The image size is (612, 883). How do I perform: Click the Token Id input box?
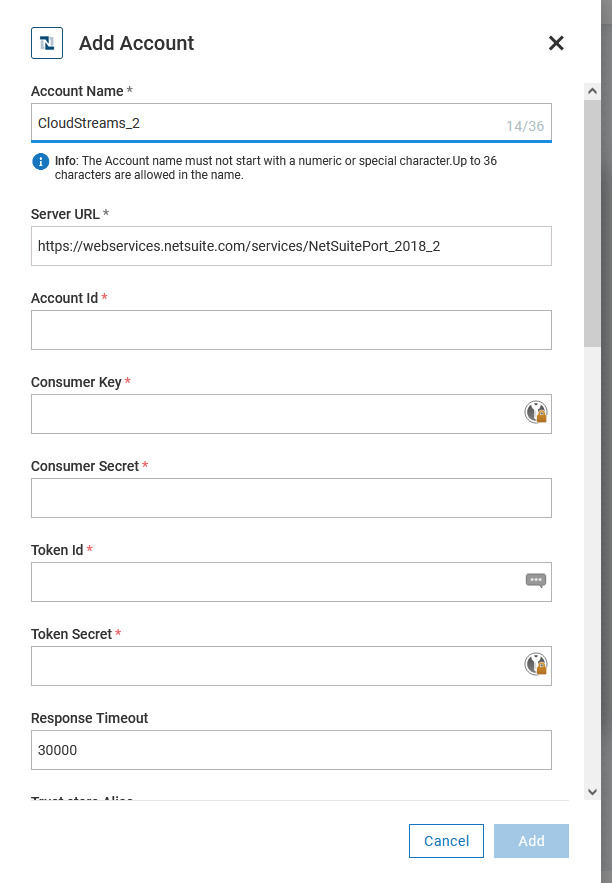250,581
